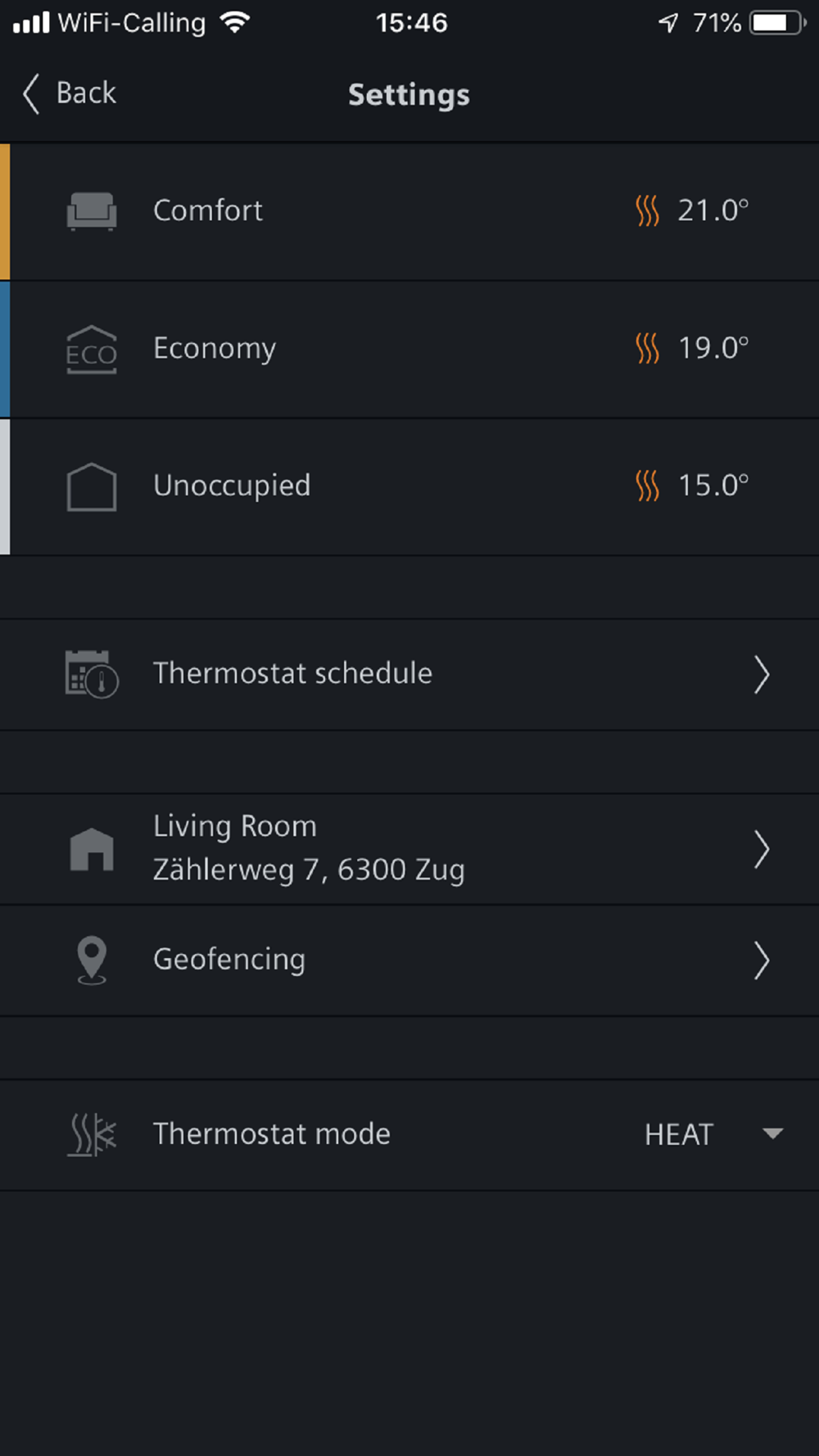This screenshot has height=1456, width=819.
Task: Tap the heating waves icon beside 21.0°
Action: (647, 211)
